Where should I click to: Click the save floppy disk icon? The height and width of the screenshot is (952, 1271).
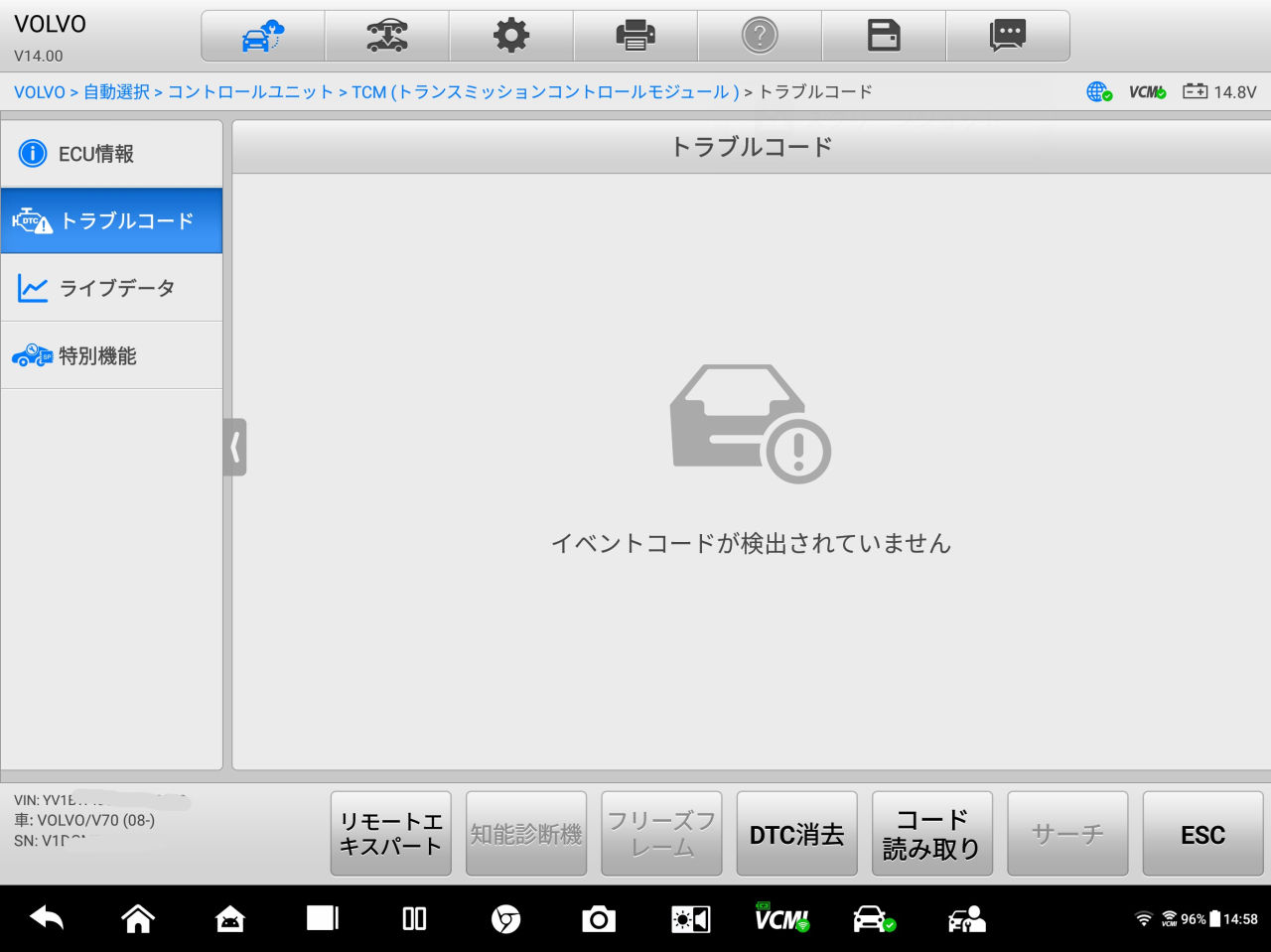click(x=884, y=37)
